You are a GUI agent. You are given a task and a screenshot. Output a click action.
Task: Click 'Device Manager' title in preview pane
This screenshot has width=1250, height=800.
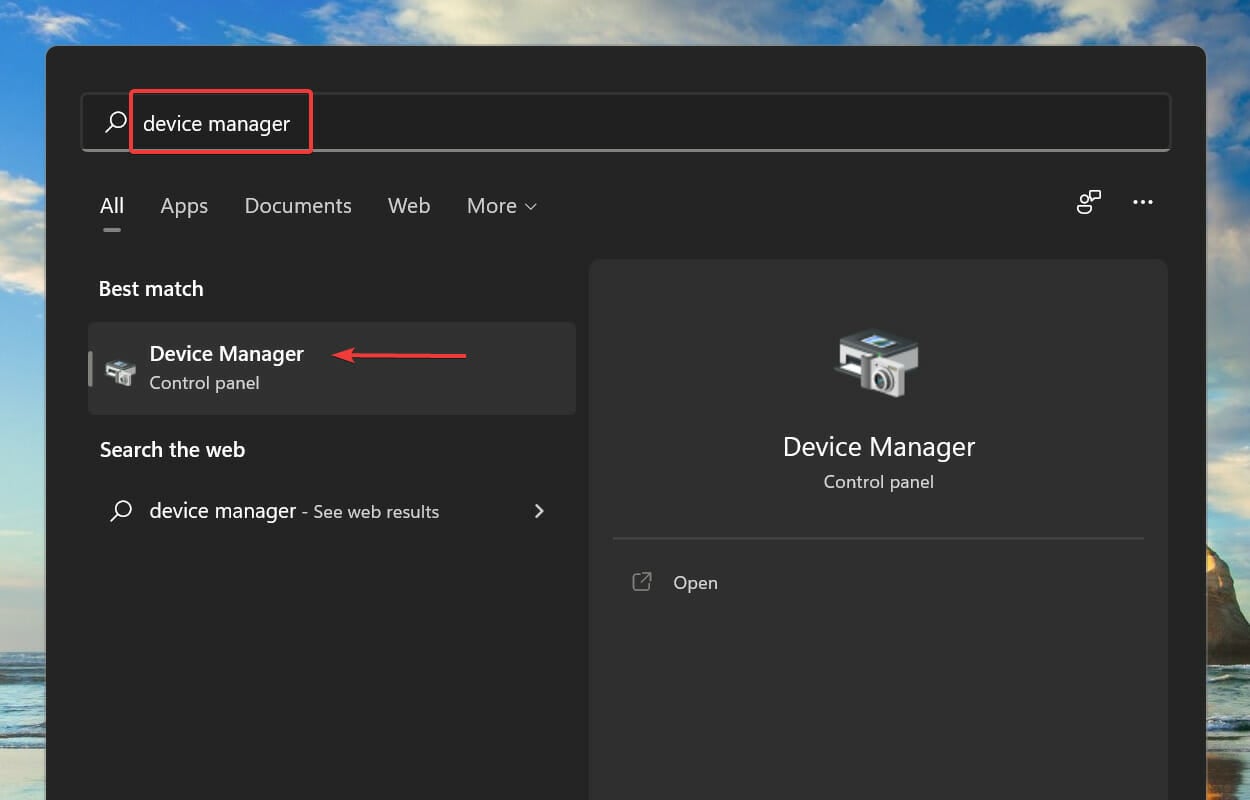(879, 447)
